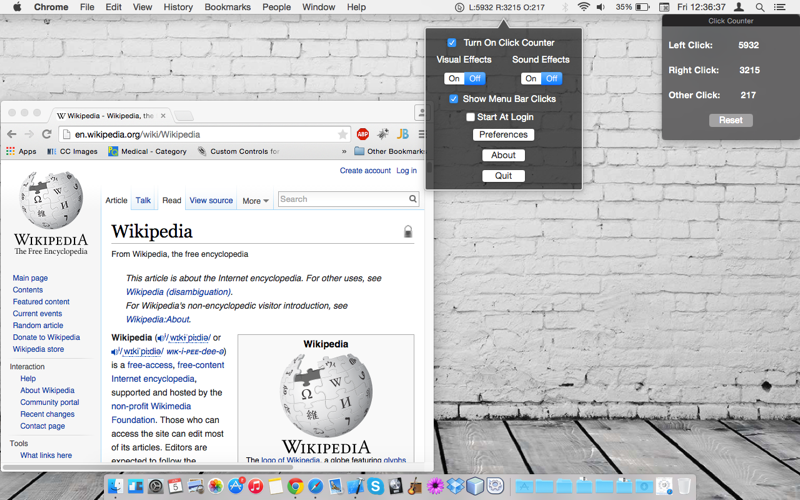Click the magnifier in Wikipedia search box
Image resolution: width=800 pixels, height=500 pixels.
412,198
